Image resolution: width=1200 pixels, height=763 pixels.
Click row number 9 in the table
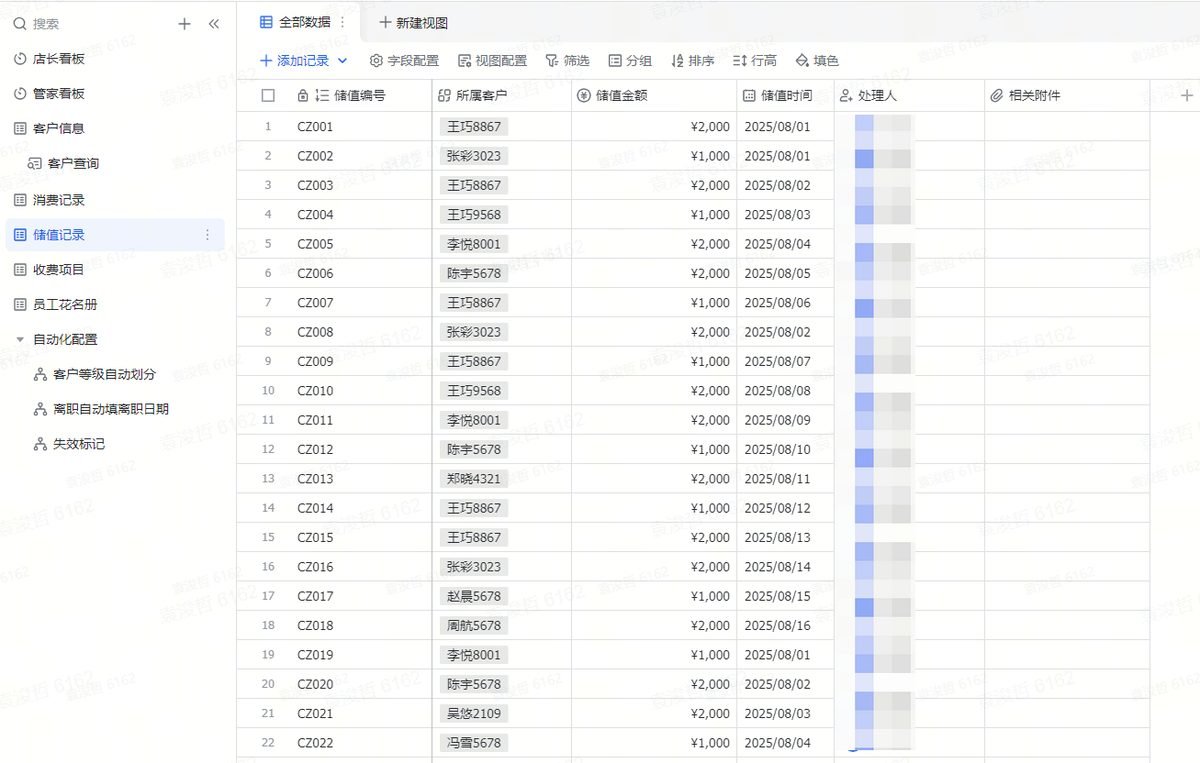[268, 361]
